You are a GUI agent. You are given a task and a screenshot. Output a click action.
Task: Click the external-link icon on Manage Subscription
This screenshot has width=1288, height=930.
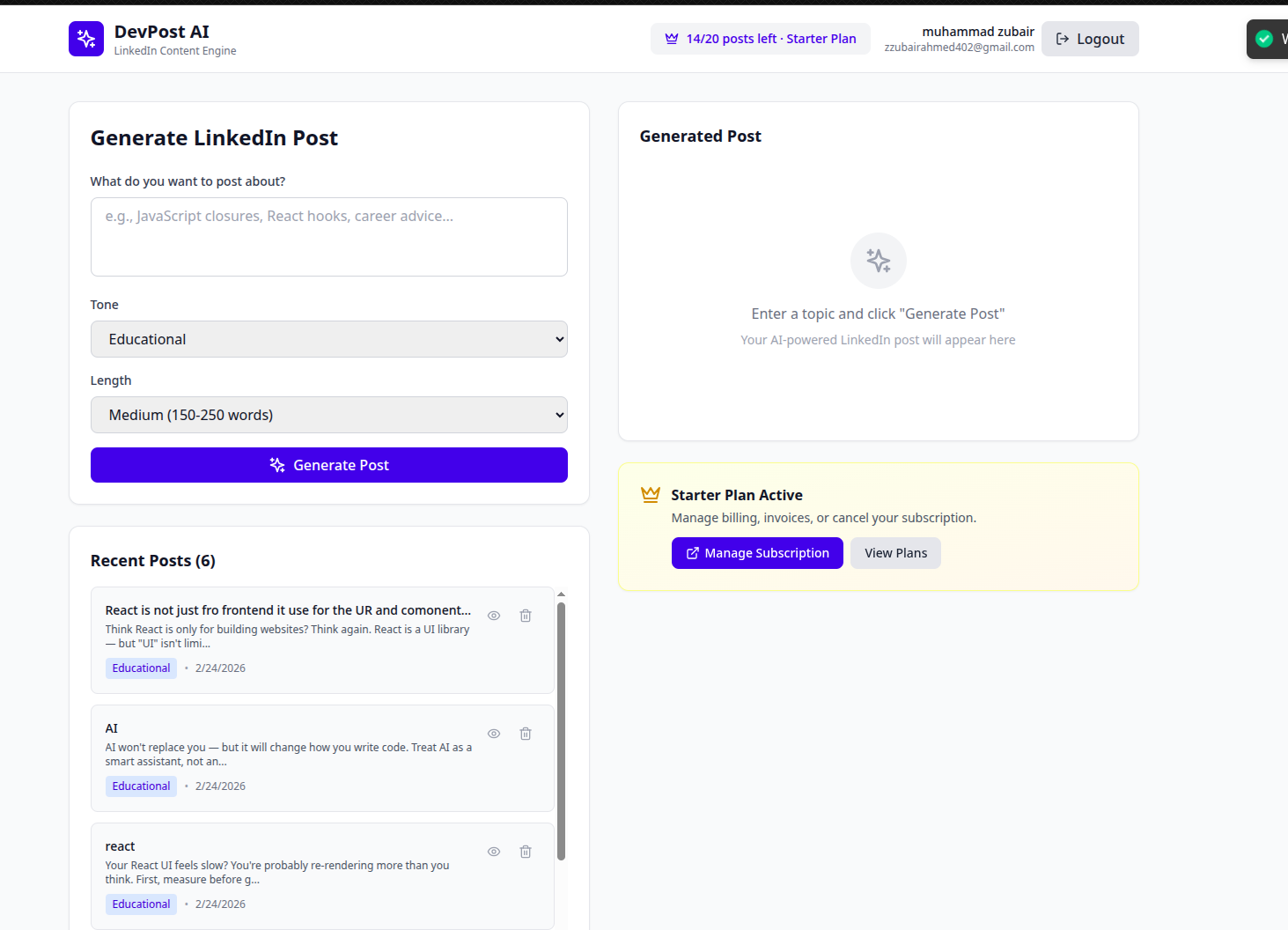[692, 552]
